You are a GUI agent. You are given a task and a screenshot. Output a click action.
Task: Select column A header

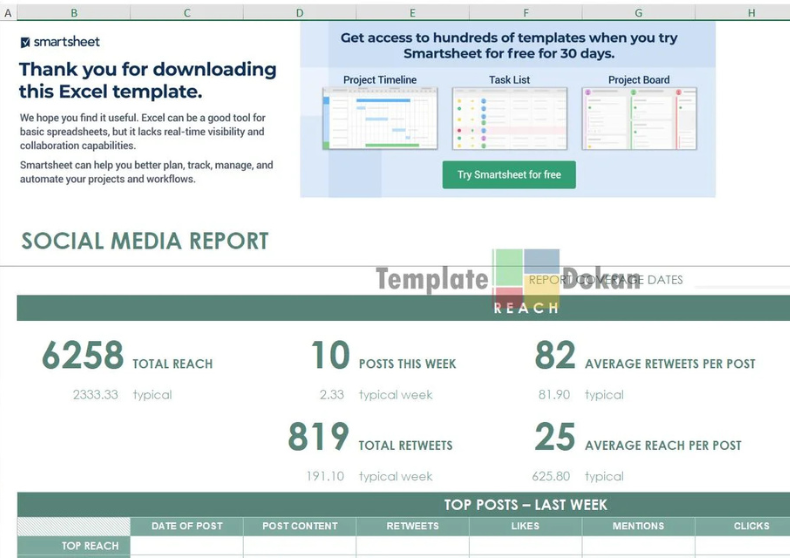(x=8, y=13)
